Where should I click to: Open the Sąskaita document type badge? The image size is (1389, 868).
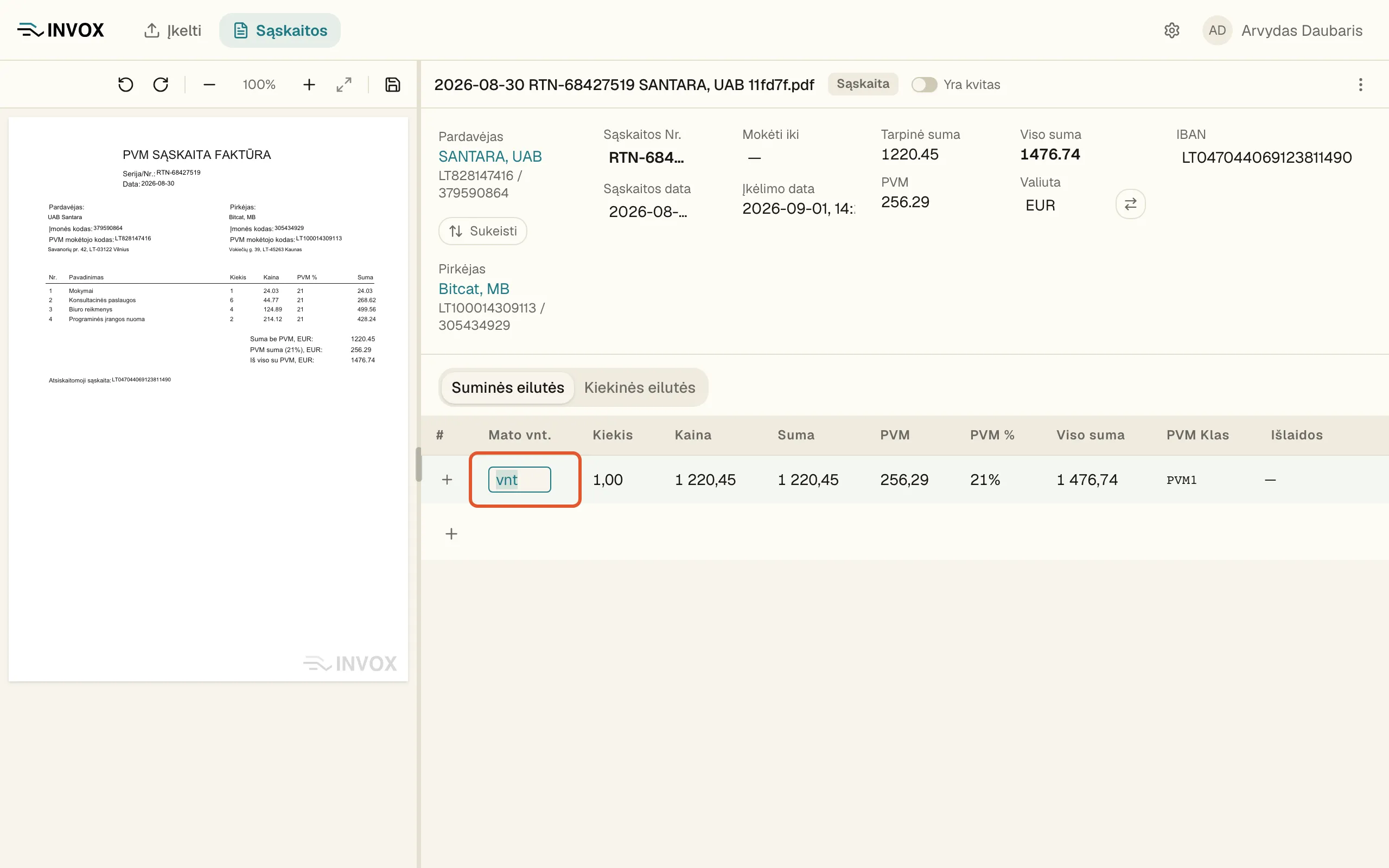coord(863,85)
